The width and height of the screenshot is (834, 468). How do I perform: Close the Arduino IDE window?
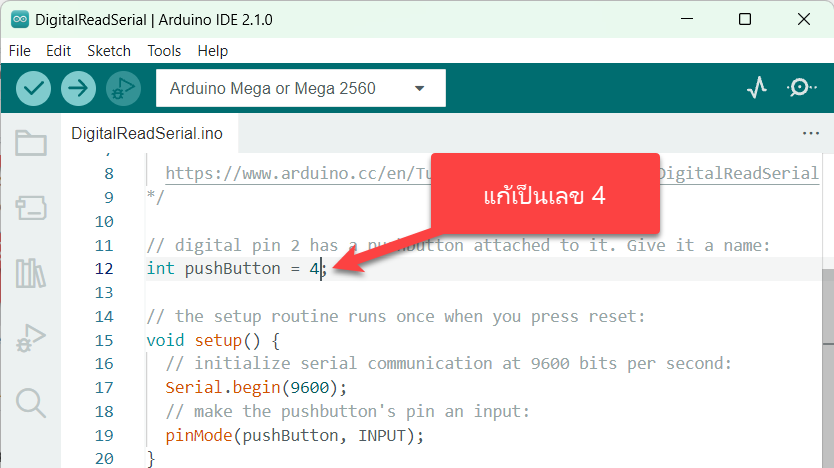(804, 19)
